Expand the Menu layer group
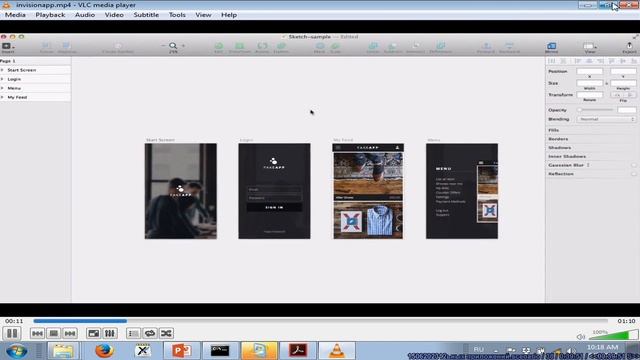640x360 pixels. click(2, 88)
